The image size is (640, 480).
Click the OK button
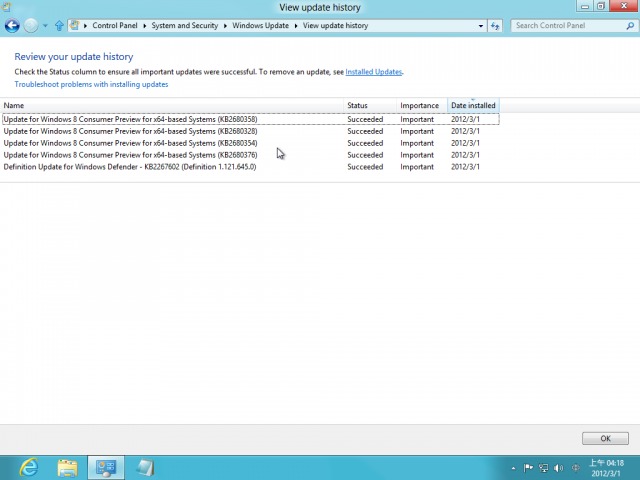(605, 438)
